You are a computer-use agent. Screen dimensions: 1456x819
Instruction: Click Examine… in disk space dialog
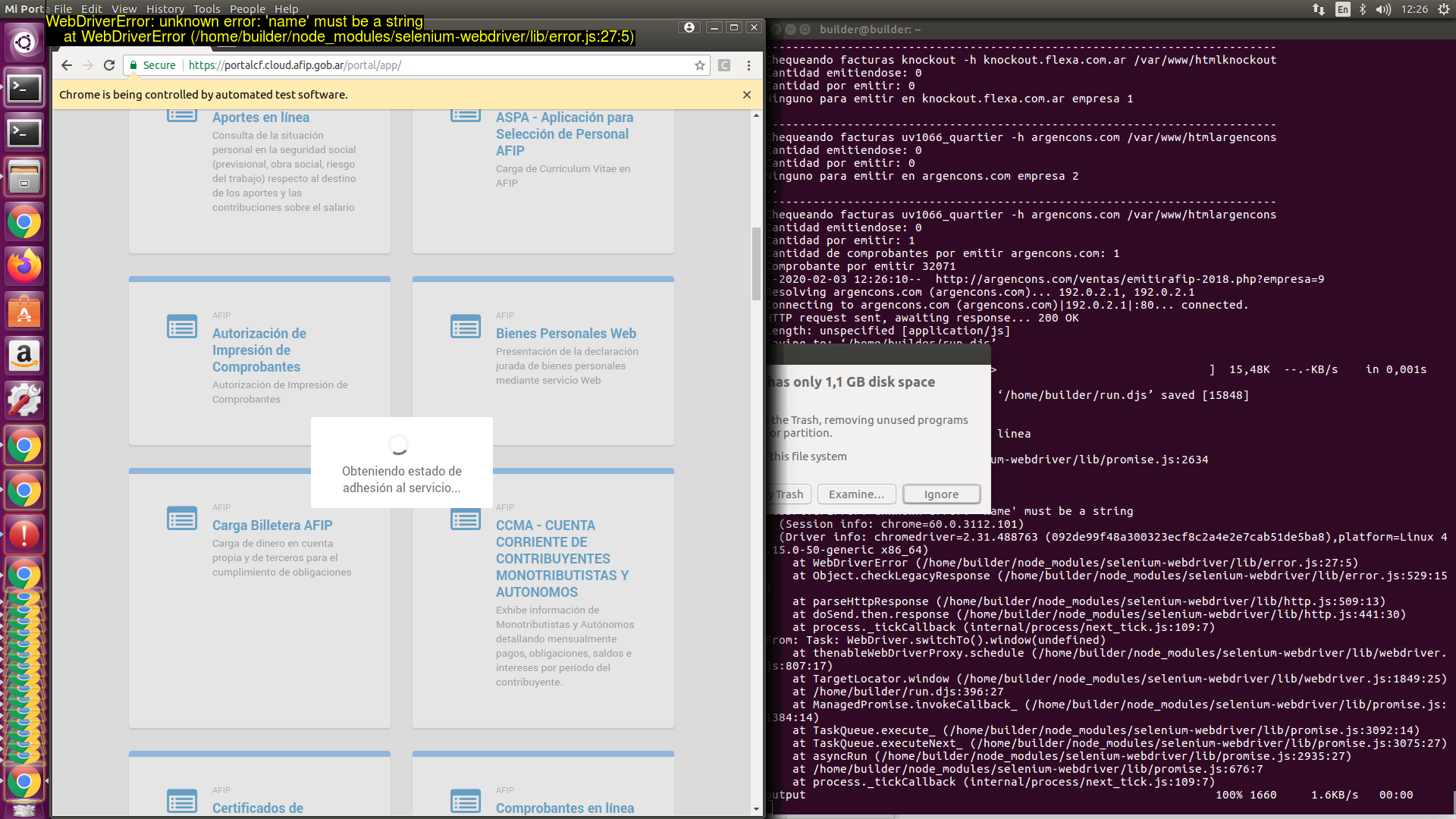[x=856, y=494]
